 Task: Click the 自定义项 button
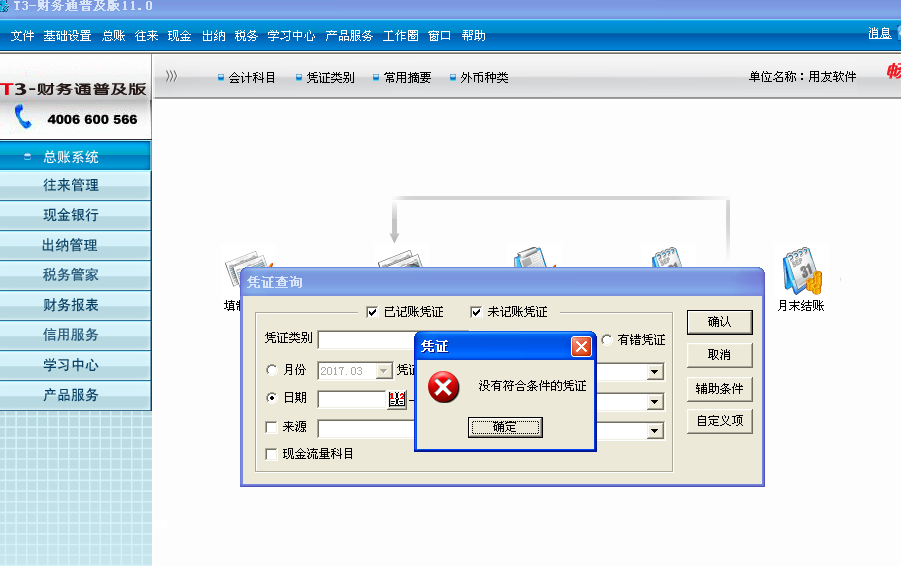[719, 421]
